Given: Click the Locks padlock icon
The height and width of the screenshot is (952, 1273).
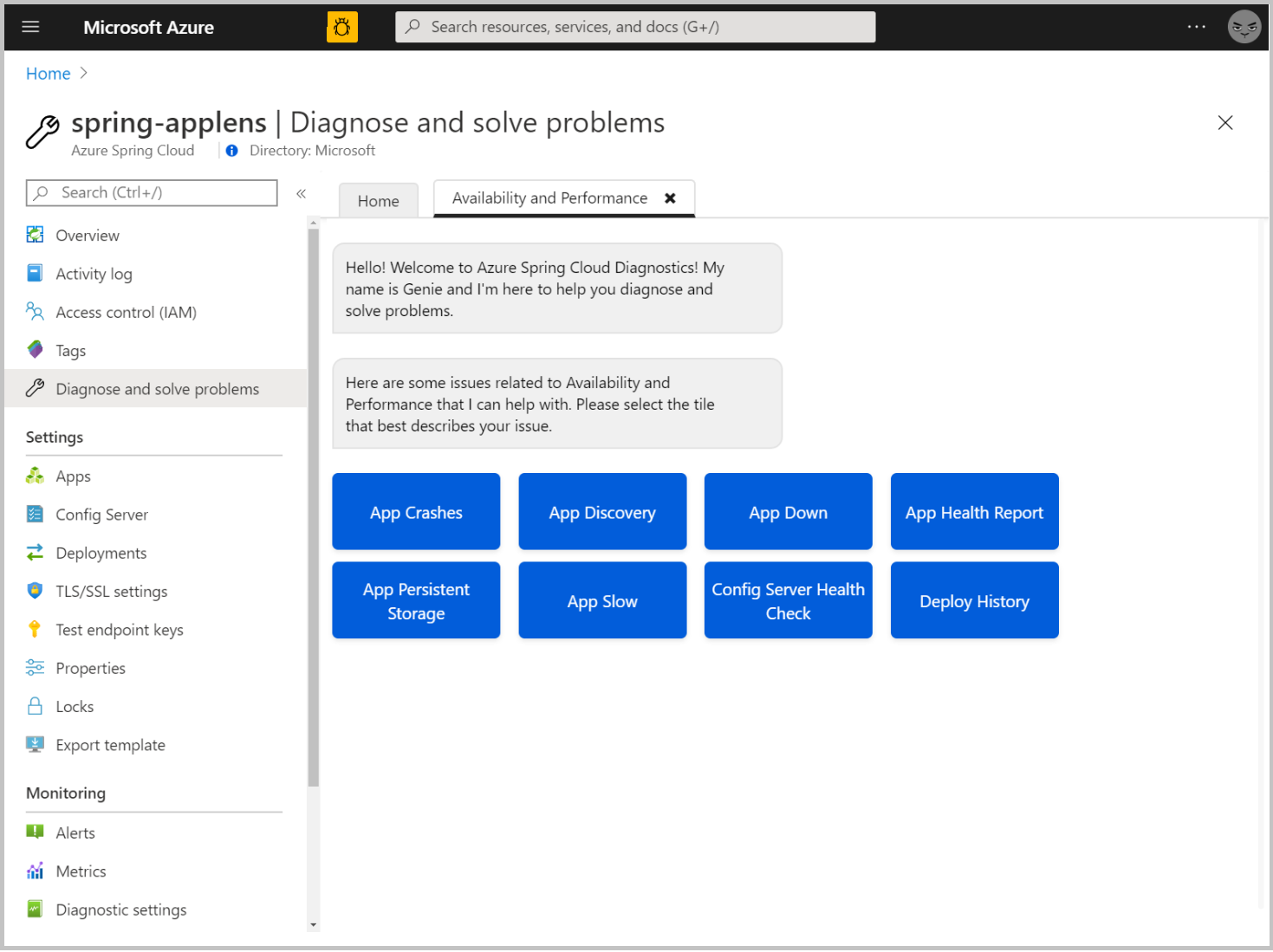Looking at the screenshot, I should [x=35, y=706].
